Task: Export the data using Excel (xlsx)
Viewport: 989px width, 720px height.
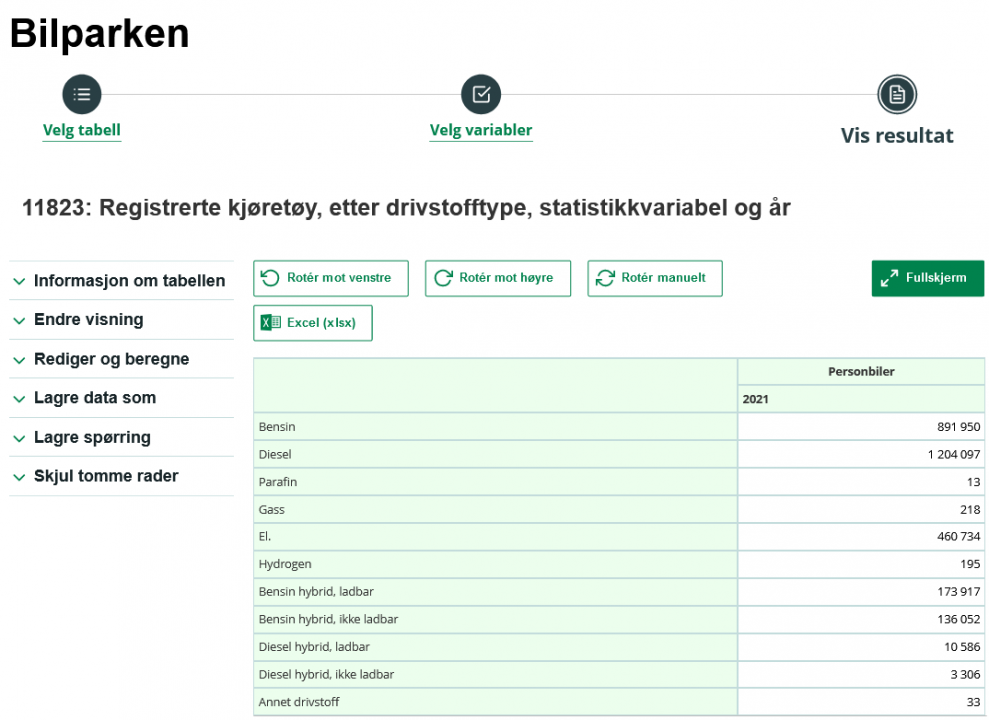Action: point(312,322)
